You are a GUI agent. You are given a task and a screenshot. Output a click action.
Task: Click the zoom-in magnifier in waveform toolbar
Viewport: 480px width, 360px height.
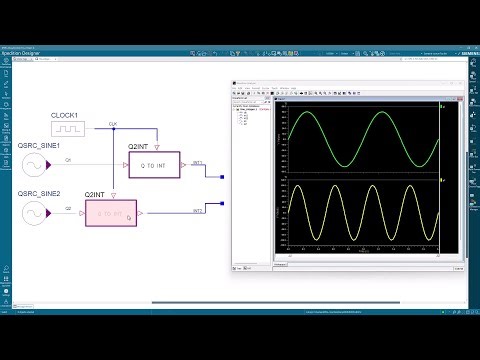pyautogui.click(x=316, y=93)
